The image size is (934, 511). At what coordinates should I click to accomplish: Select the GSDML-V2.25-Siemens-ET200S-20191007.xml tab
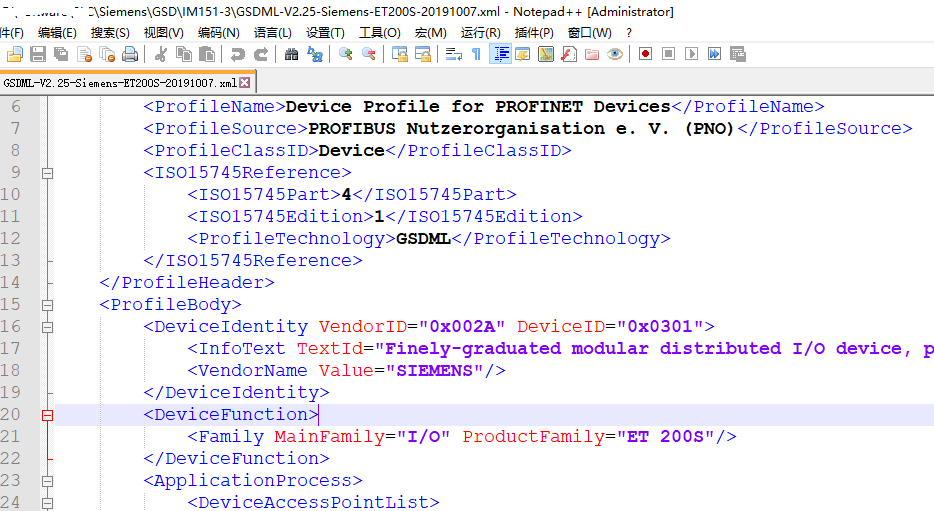point(120,83)
